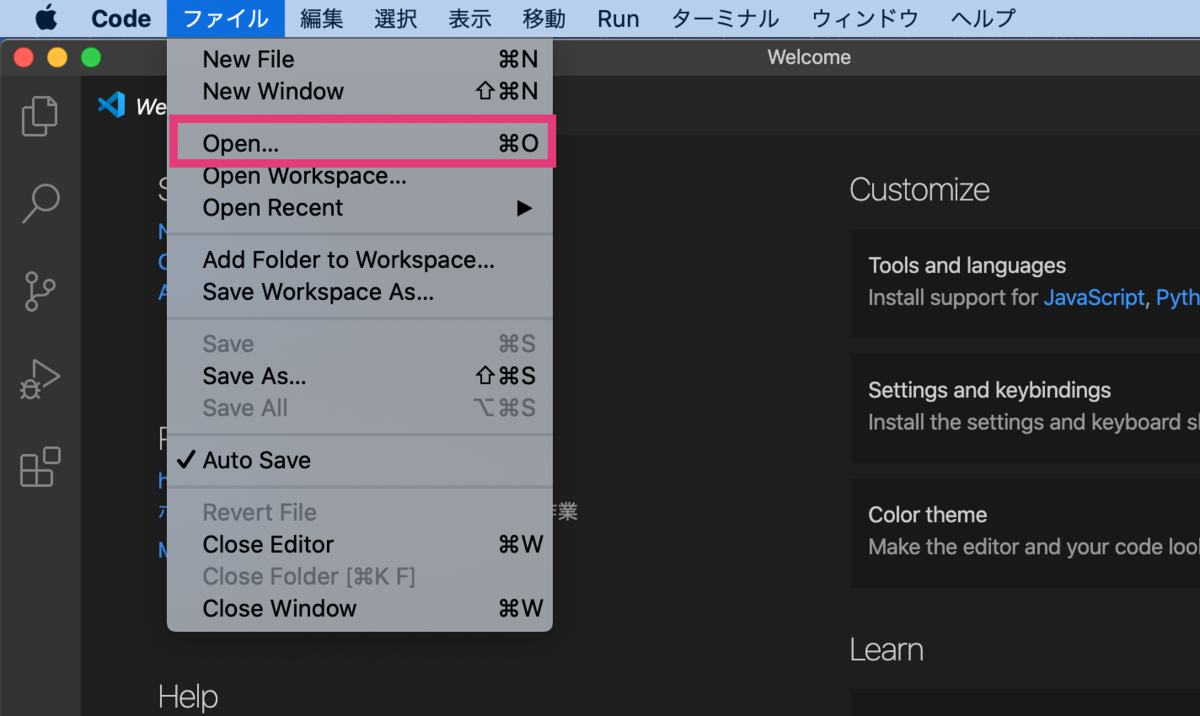Choose New Window from the menu
Image resolution: width=1200 pixels, height=716 pixels.
(360, 91)
